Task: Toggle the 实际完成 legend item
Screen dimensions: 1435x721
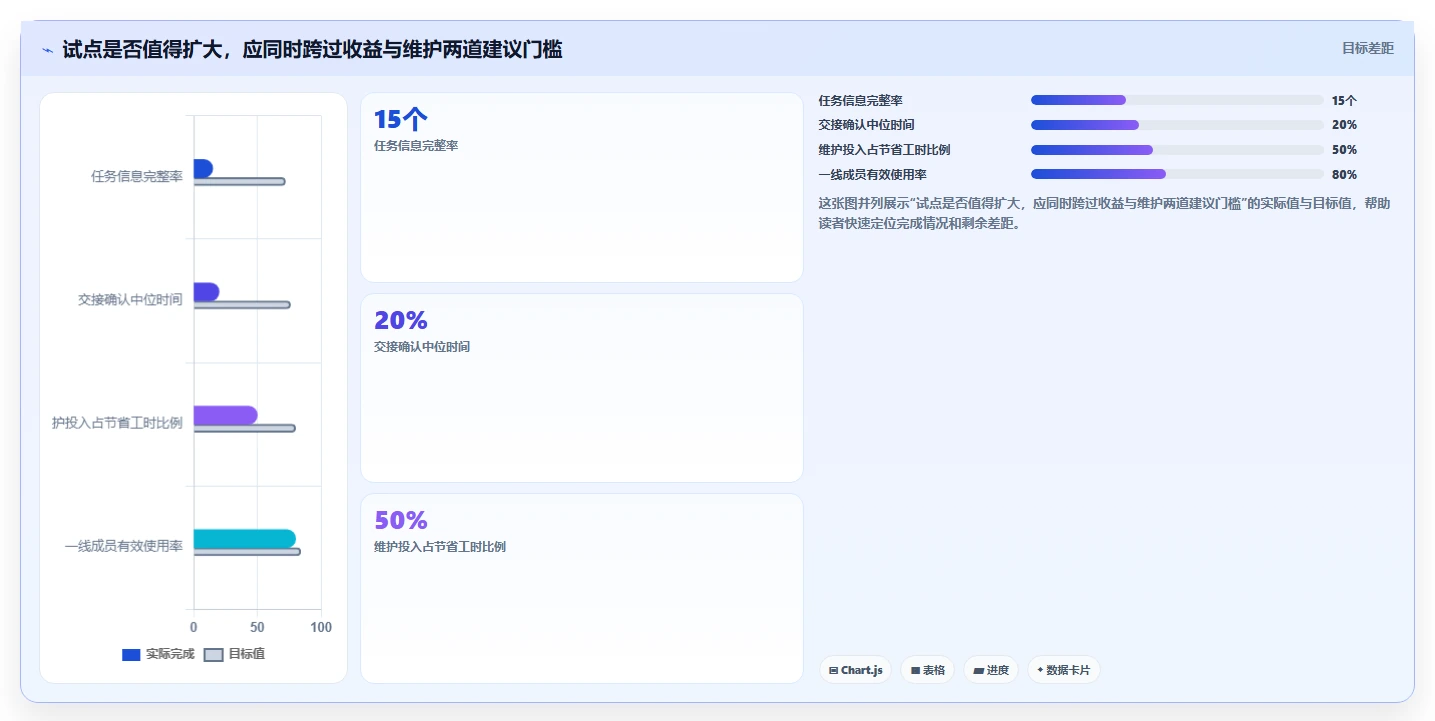Action: click(x=158, y=654)
